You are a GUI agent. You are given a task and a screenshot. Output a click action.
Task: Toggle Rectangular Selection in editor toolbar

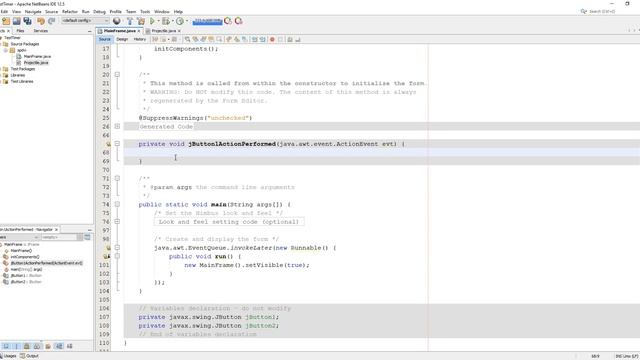pyautogui.click(x=219, y=40)
